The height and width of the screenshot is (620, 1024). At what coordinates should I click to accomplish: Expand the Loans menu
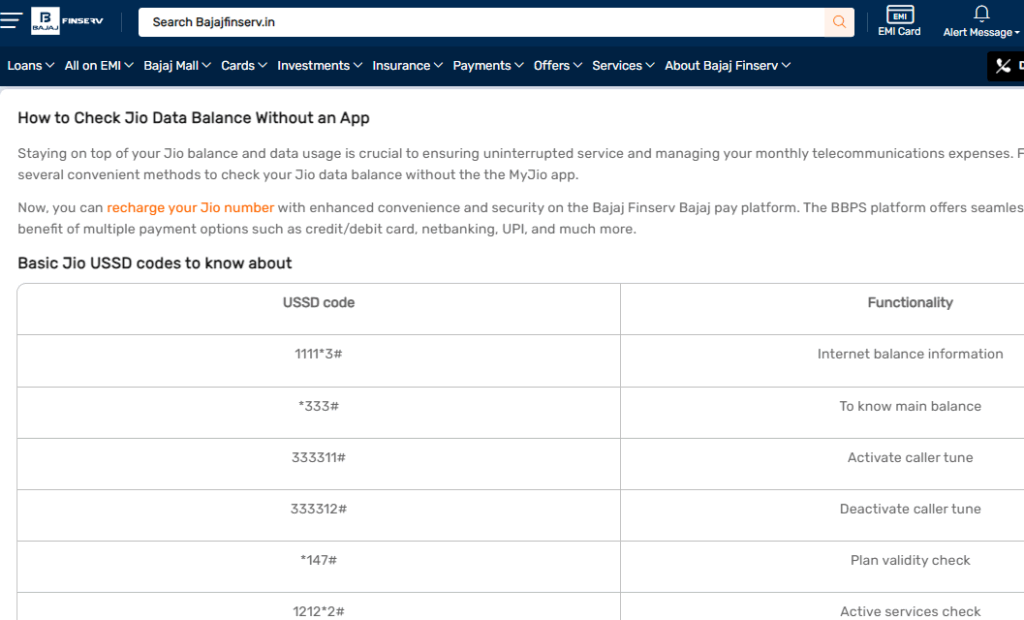point(30,65)
